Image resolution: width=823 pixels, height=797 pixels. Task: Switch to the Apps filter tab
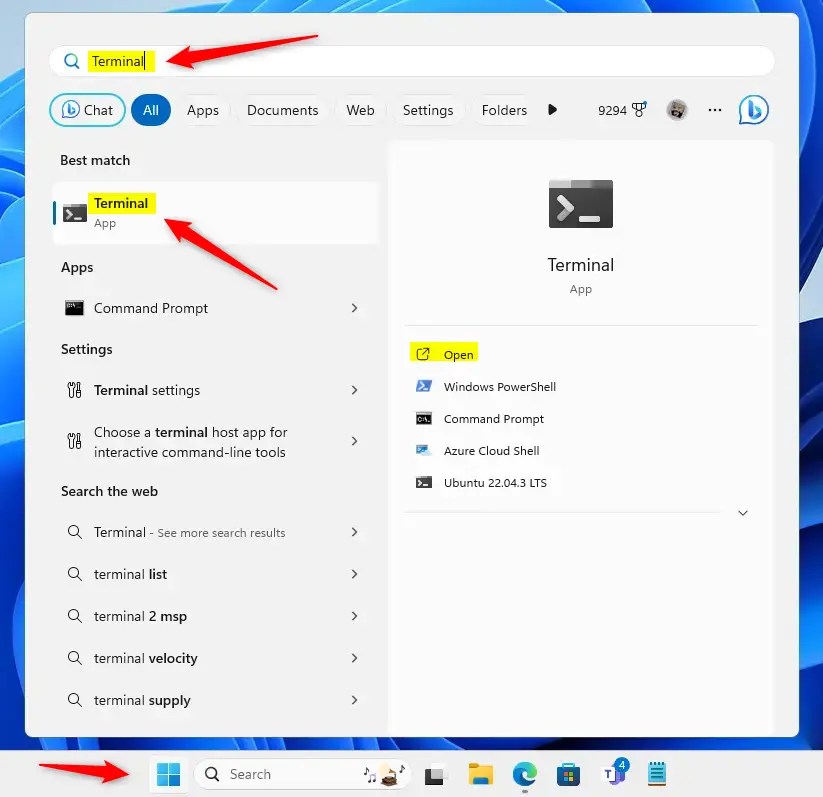203,110
